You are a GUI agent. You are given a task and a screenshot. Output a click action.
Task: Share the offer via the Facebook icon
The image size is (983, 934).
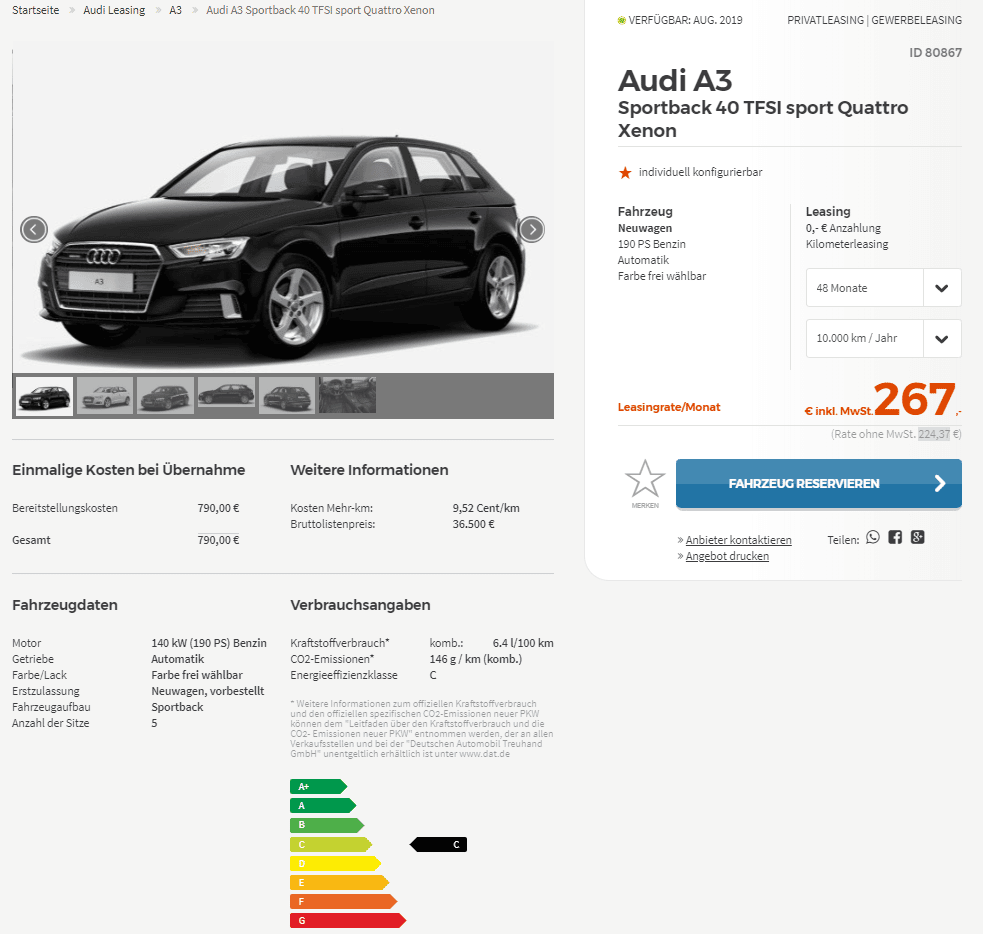895,537
